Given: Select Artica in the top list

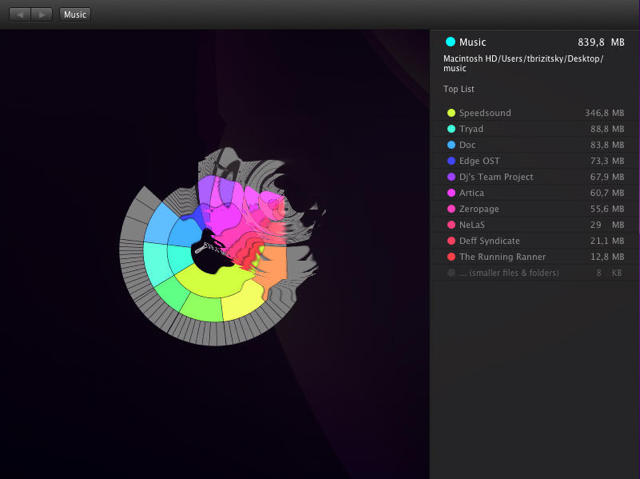Looking at the screenshot, I should [x=473, y=193].
